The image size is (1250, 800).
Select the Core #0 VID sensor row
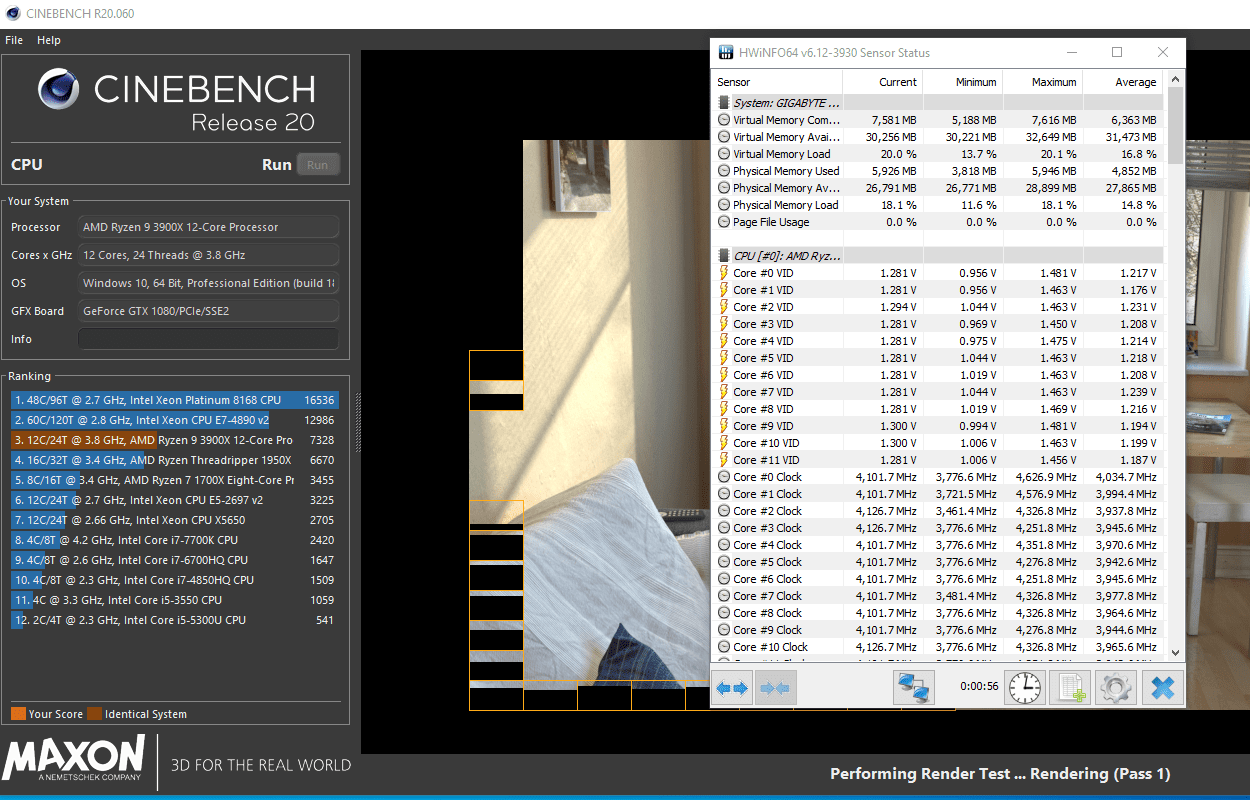tap(938, 273)
